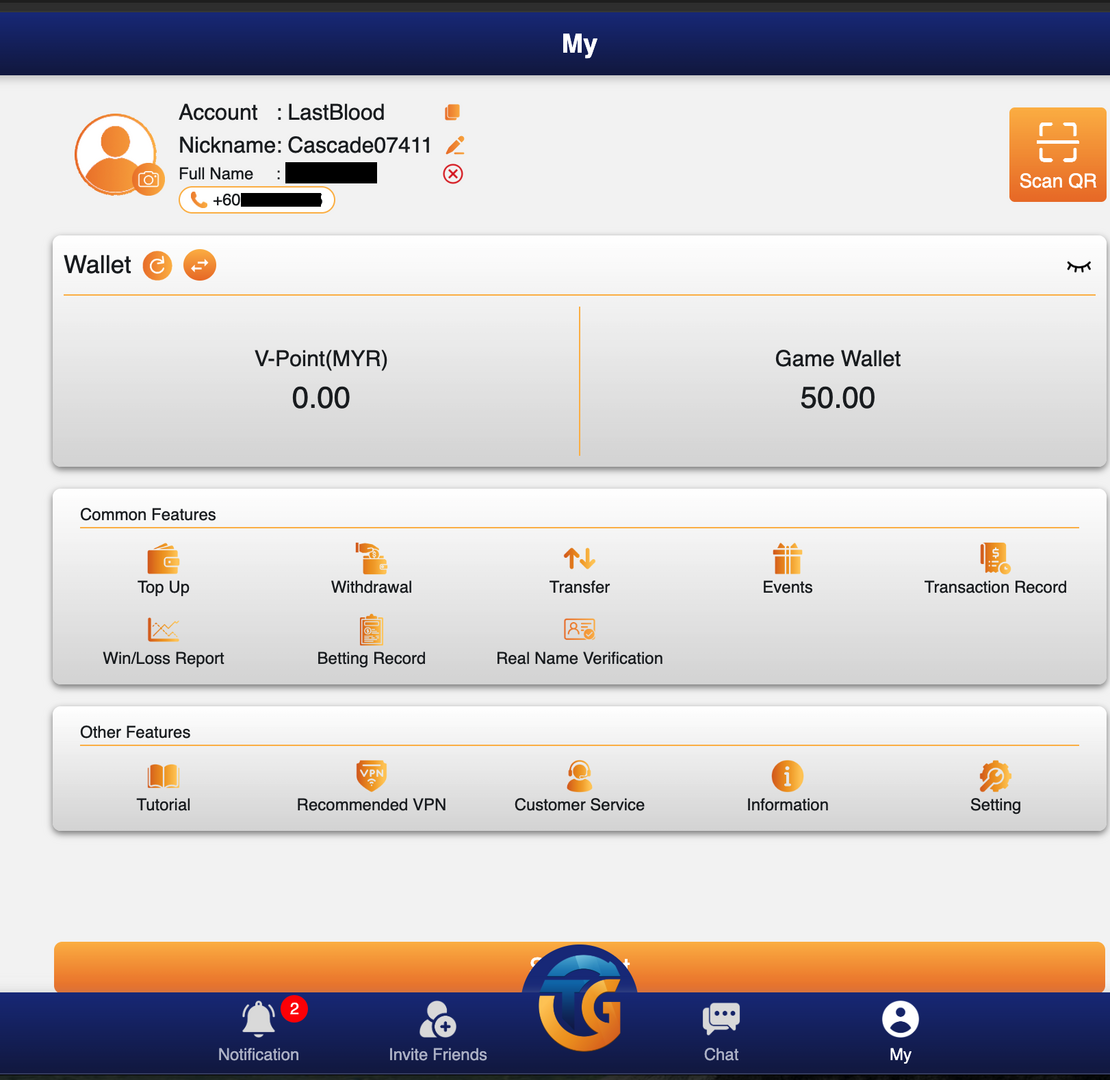Open the Recommended VPN page
Screen dimensions: 1110x1080
coord(371,787)
